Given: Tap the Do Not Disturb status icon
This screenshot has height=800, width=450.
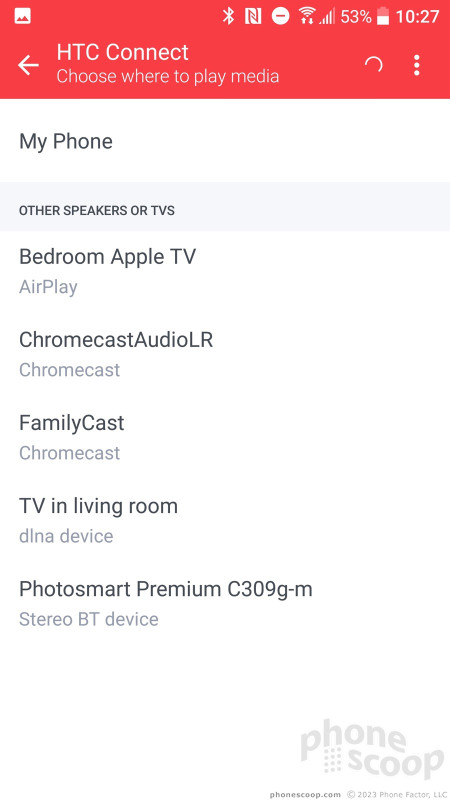Looking at the screenshot, I should pyautogui.click(x=280, y=16).
